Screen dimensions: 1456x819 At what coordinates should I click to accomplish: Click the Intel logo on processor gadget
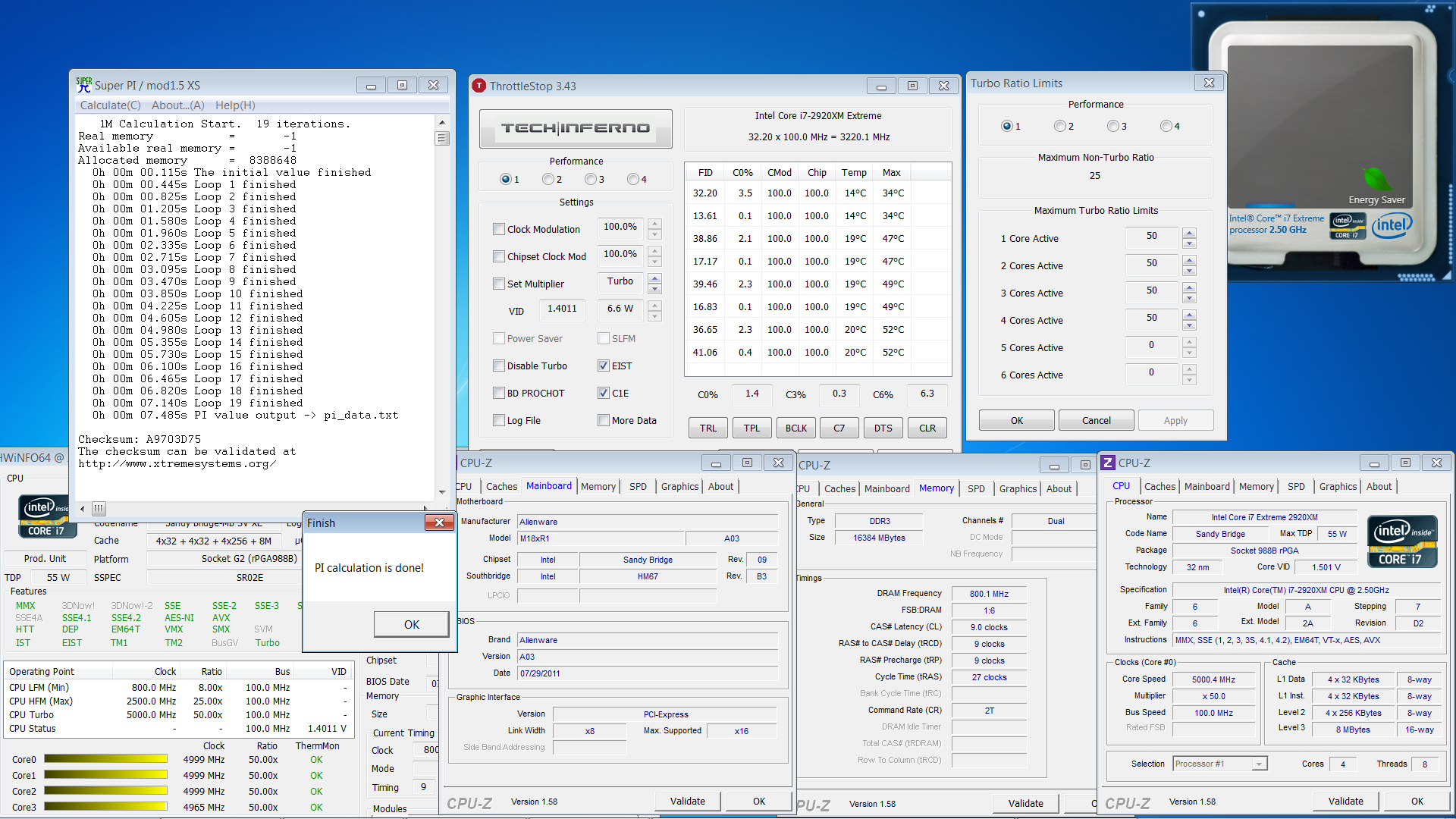click(x=1392, y=225)
